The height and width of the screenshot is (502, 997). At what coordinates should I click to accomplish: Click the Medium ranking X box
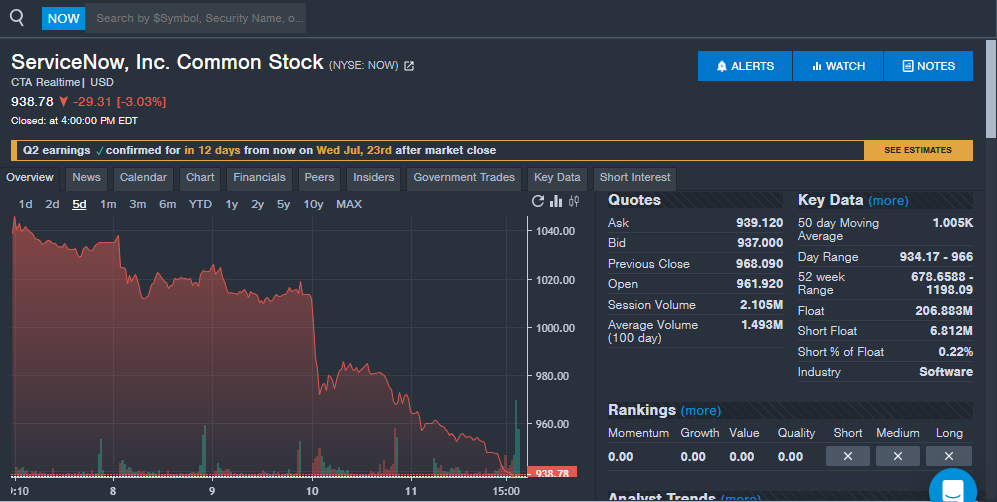(898, 456)
